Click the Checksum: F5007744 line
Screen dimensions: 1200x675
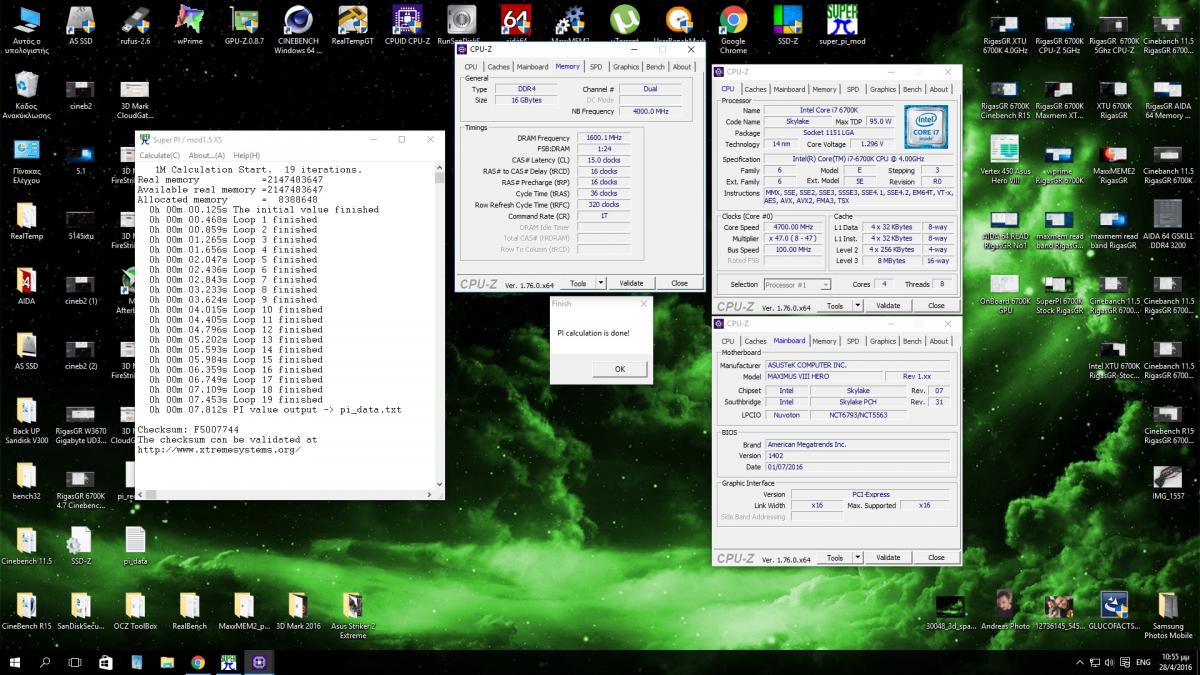point(188,429)
